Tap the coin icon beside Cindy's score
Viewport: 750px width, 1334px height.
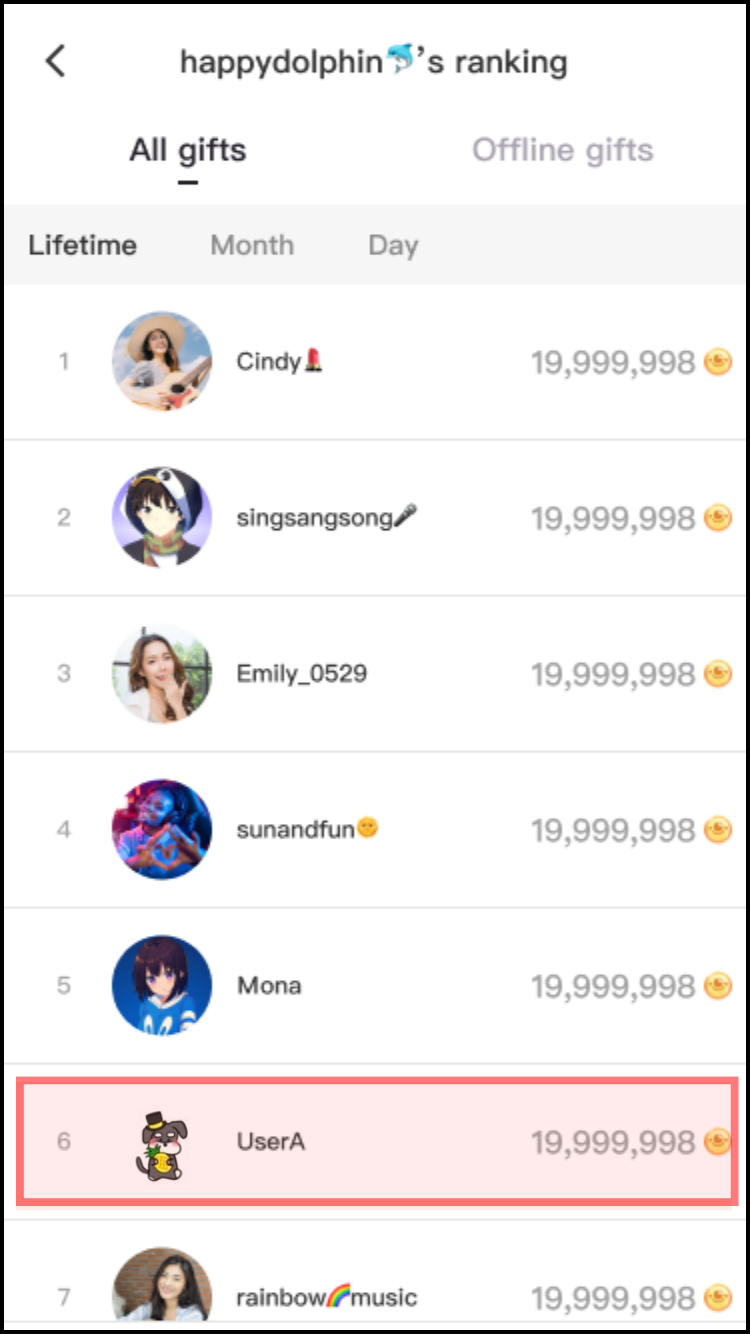(718, 361)
